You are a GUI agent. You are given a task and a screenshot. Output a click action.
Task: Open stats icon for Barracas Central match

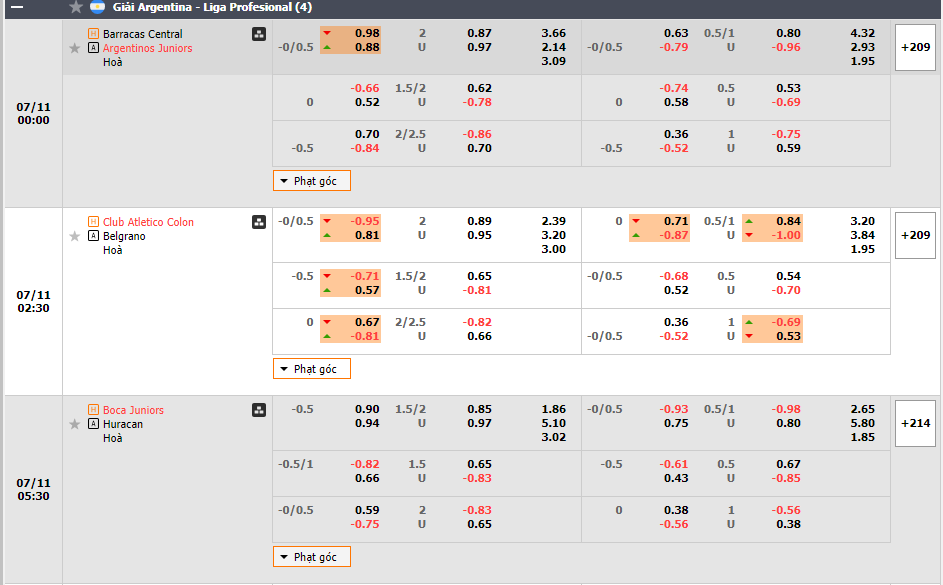coord(259,34)
